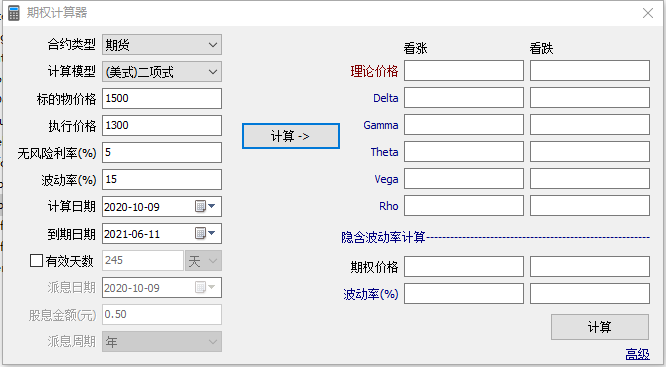Open the 高级 link

(x=638, y=354)
